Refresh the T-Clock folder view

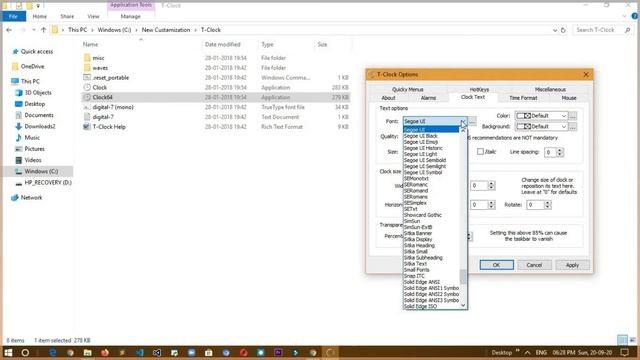point(563,30)
